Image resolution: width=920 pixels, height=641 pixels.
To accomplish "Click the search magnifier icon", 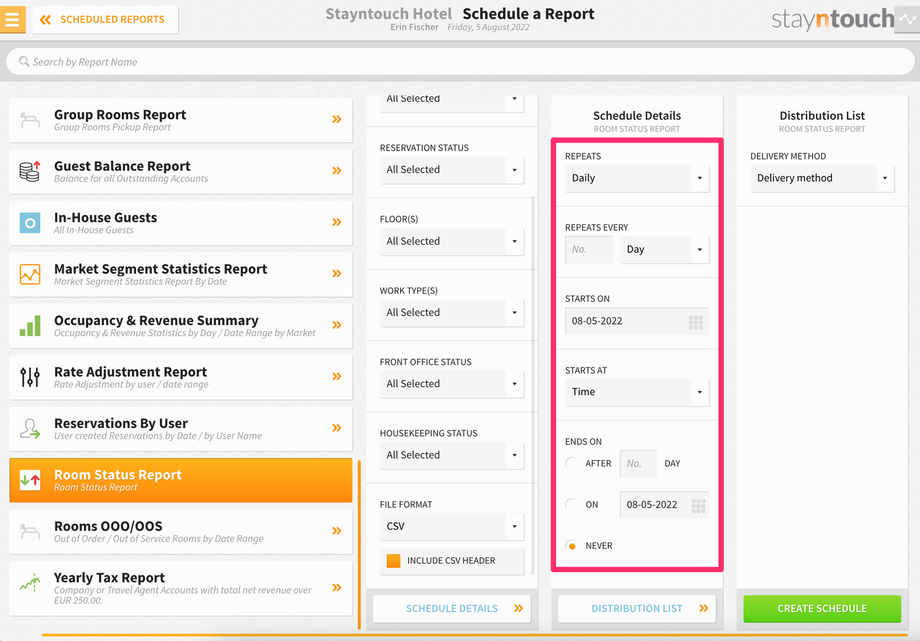I will (23, 61).
